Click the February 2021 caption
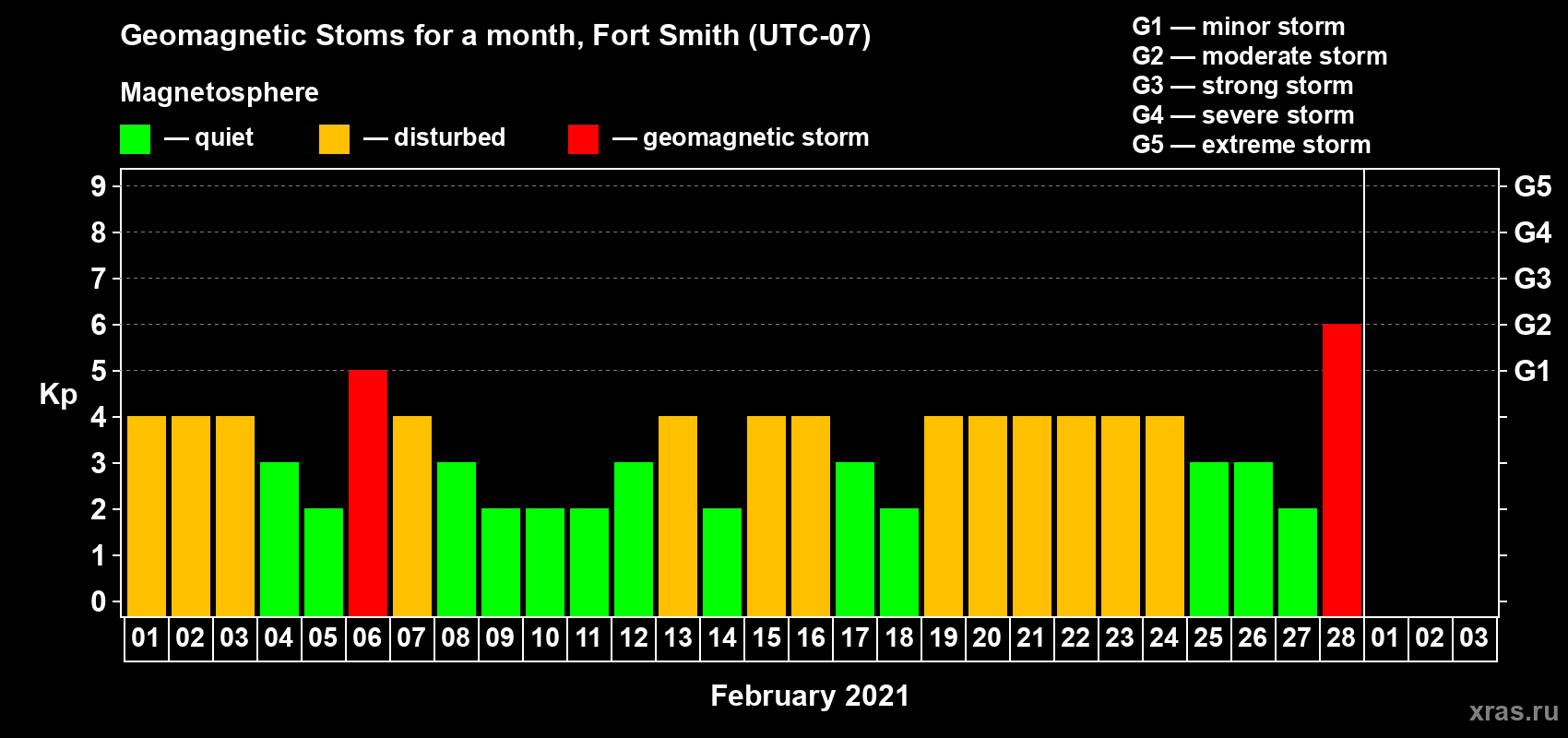The height and width of the screenshot is (738, 1568). 809,696
